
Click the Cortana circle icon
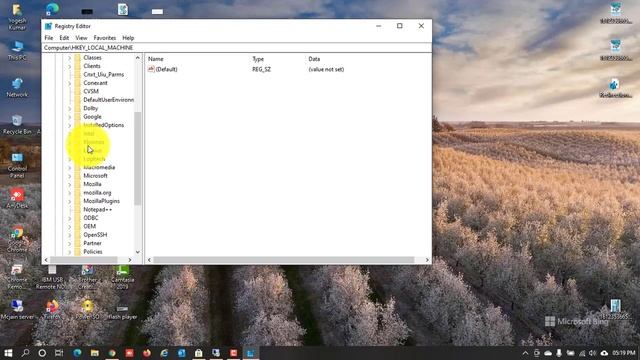coord(42,353)
